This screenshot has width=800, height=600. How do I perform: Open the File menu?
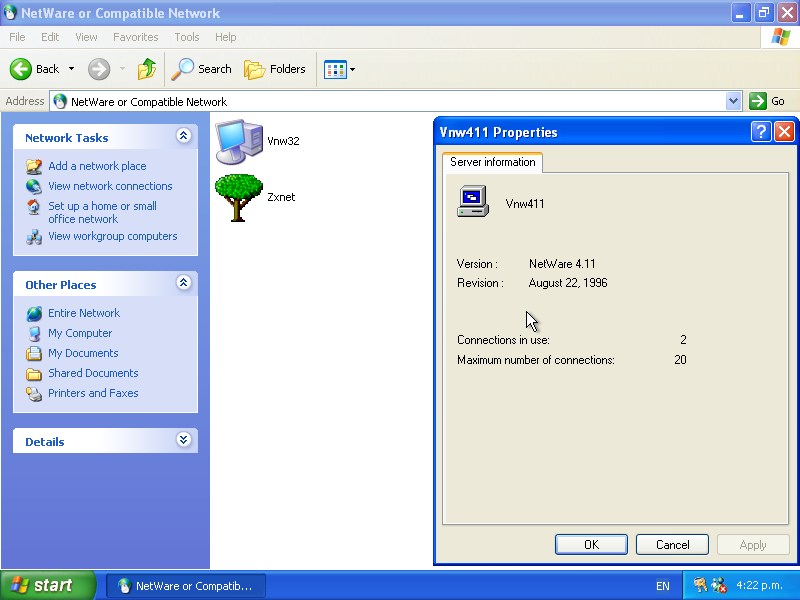tap(17, 37)
